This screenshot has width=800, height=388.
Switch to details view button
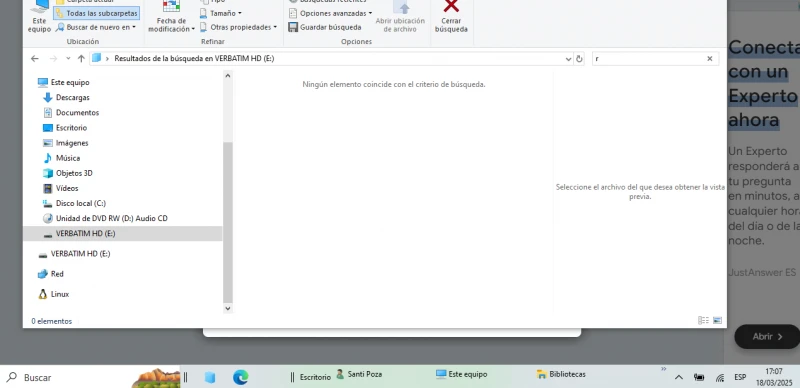click(703, 321)
